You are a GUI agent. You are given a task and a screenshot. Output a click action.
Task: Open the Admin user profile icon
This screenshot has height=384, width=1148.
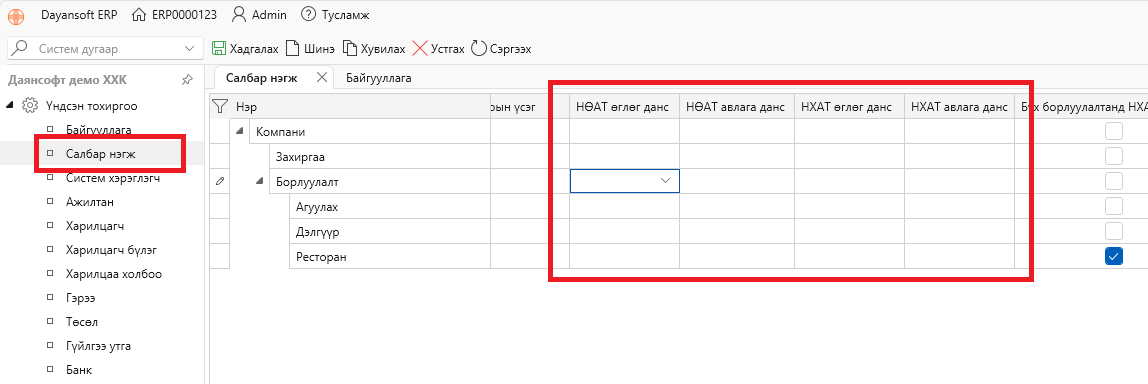point(238,14)
